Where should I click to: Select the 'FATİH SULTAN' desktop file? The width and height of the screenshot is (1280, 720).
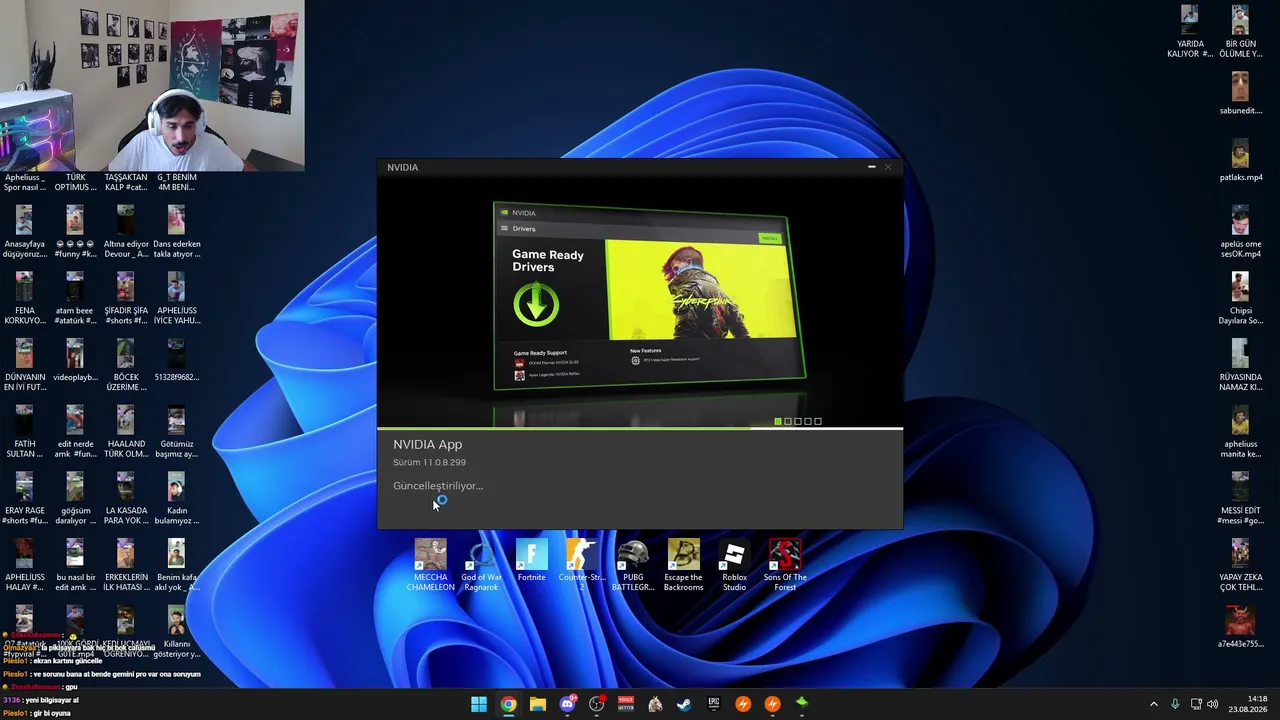pos(24,432)
